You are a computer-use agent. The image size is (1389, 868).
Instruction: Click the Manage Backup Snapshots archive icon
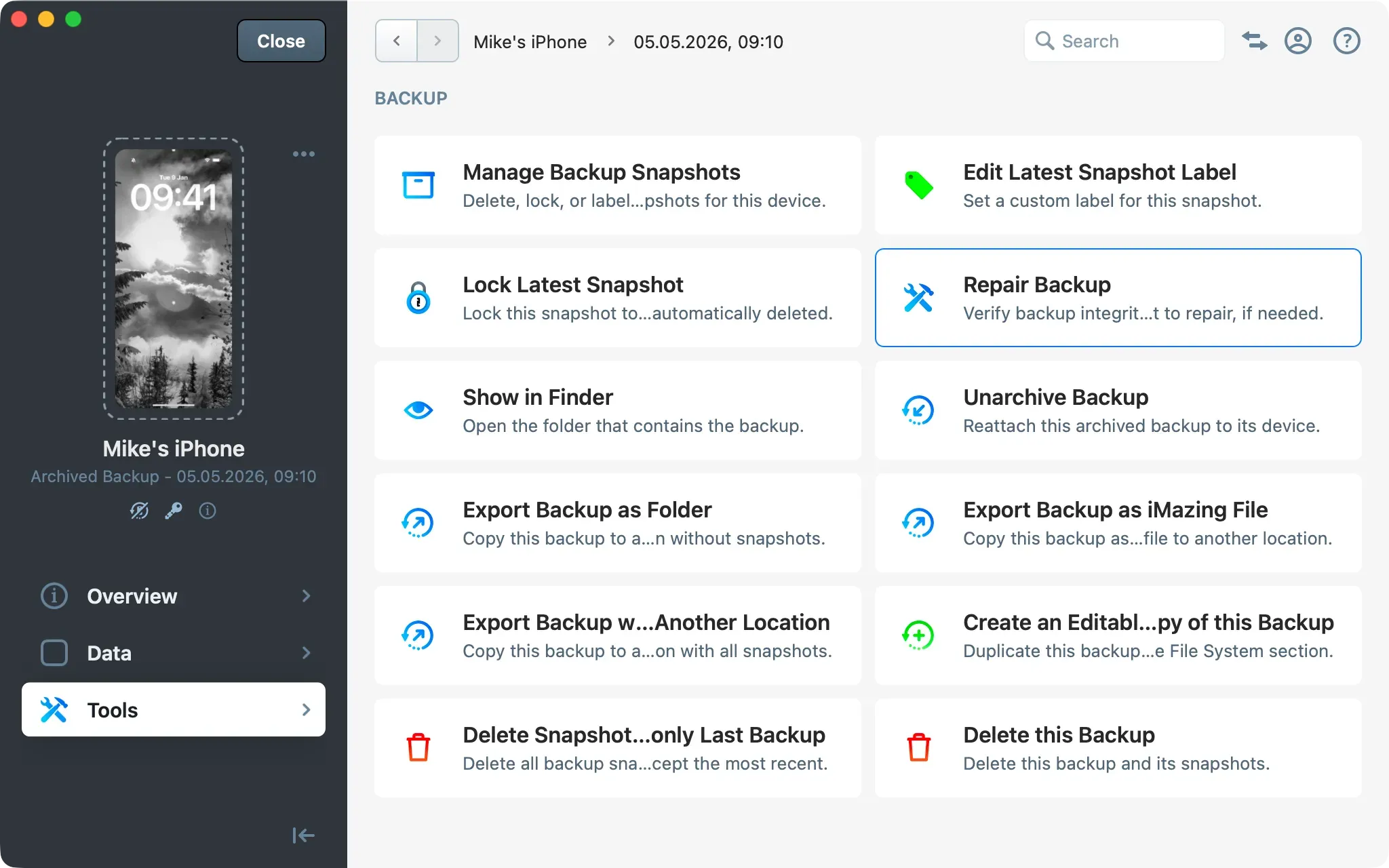click(418, 185)
